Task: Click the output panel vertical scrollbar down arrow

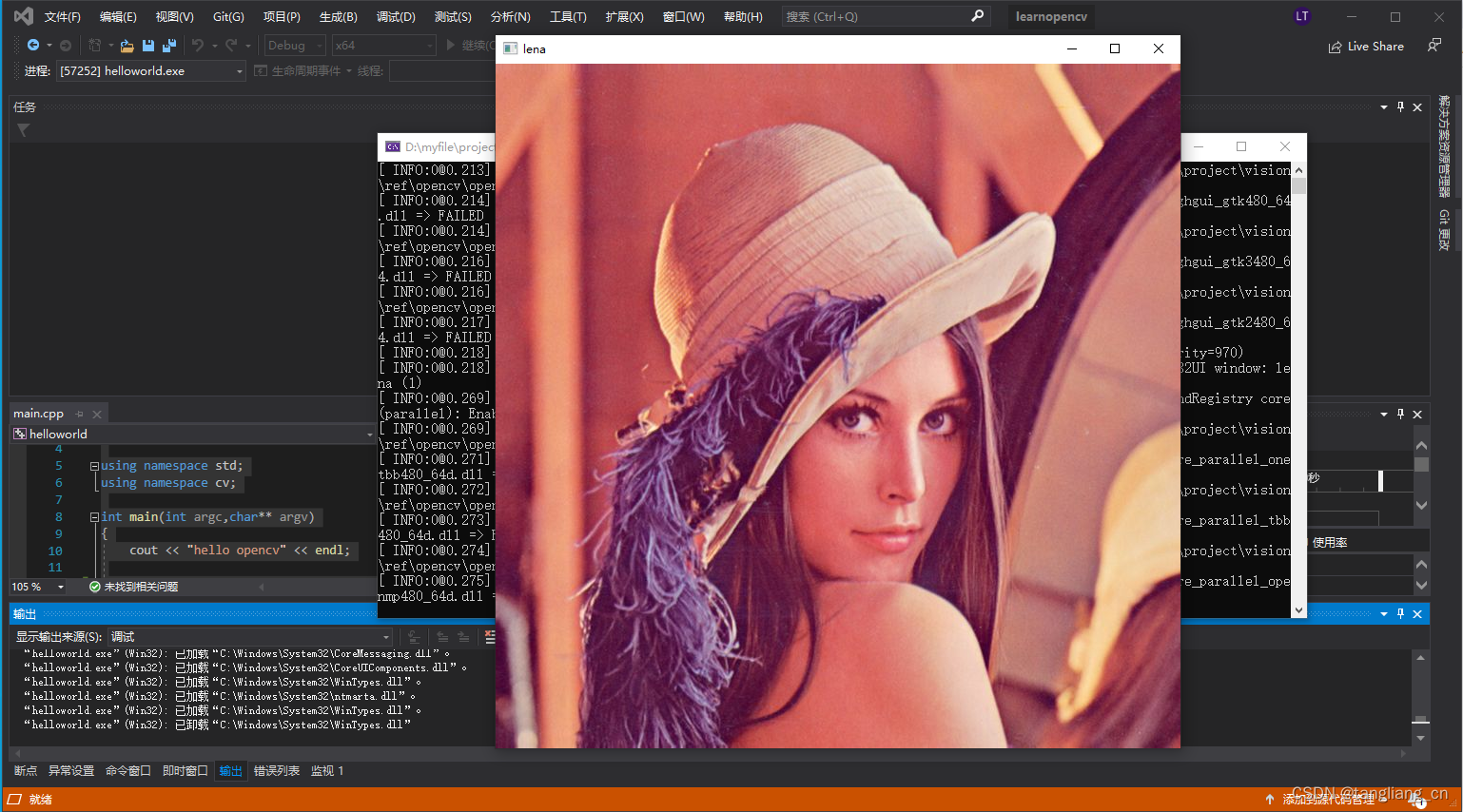Action: (x=1420, y=738)
